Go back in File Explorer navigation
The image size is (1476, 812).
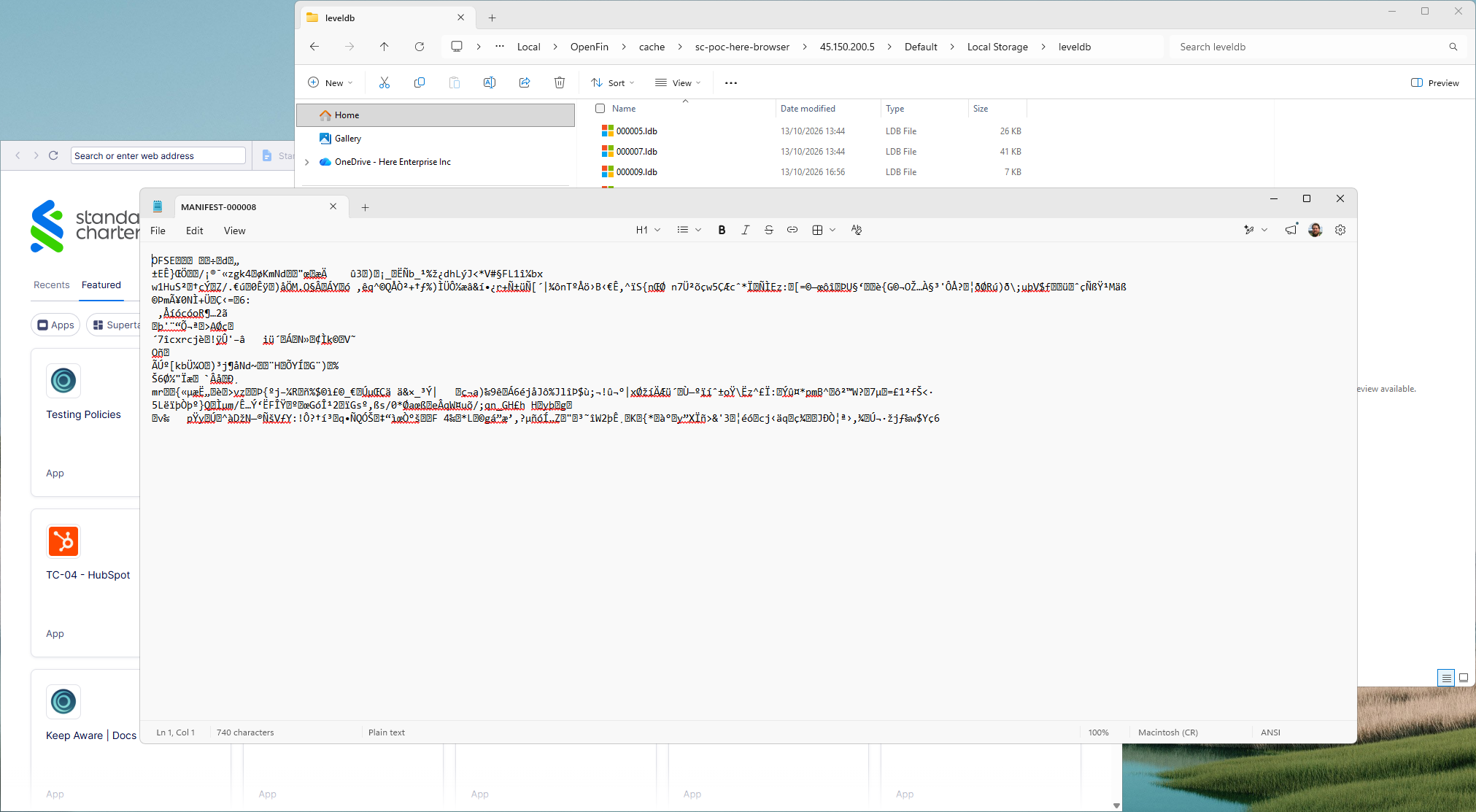click(314, 47)
